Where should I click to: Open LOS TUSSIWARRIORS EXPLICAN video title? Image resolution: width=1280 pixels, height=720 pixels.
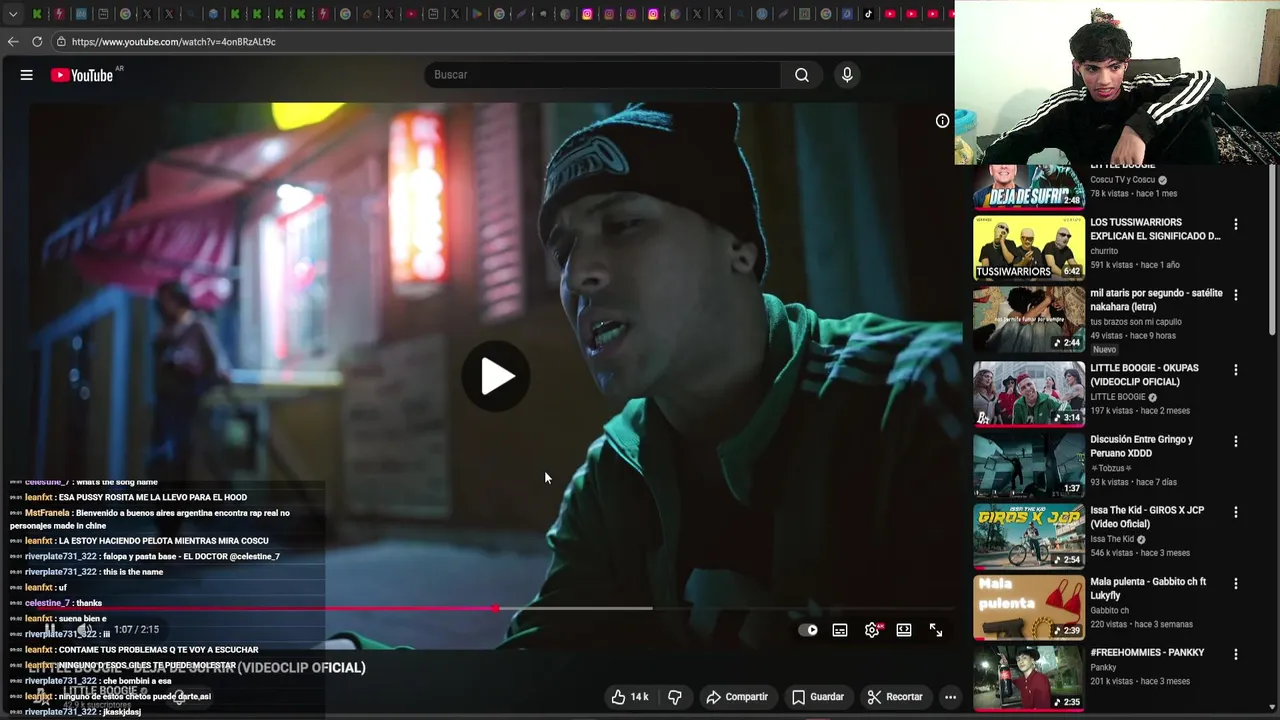(1155, 229)
